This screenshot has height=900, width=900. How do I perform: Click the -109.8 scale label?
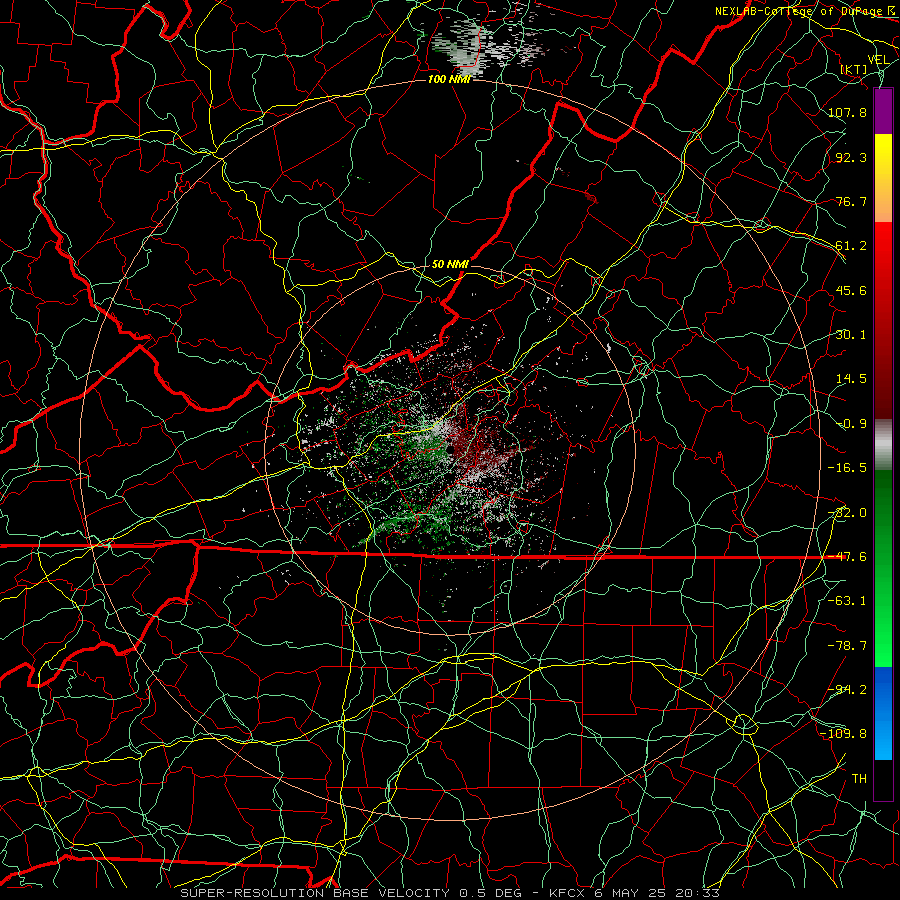(x=843, y=734)
